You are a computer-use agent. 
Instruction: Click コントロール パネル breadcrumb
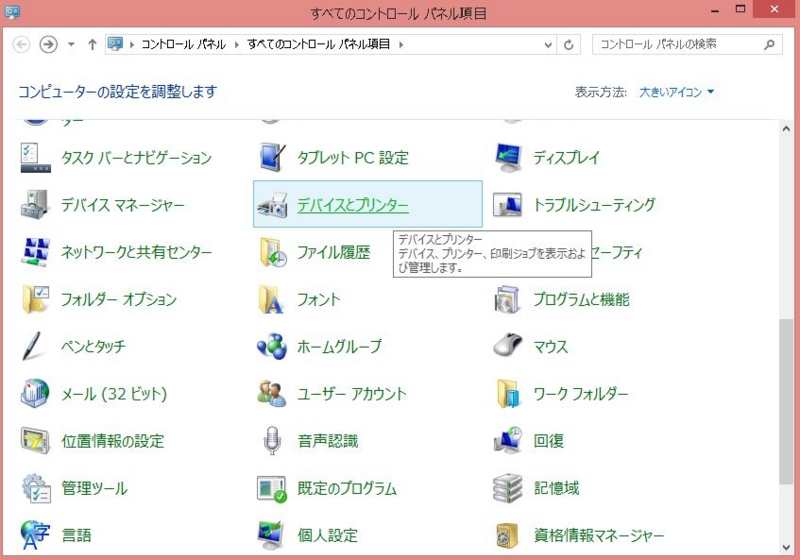(x=183, y=45)
